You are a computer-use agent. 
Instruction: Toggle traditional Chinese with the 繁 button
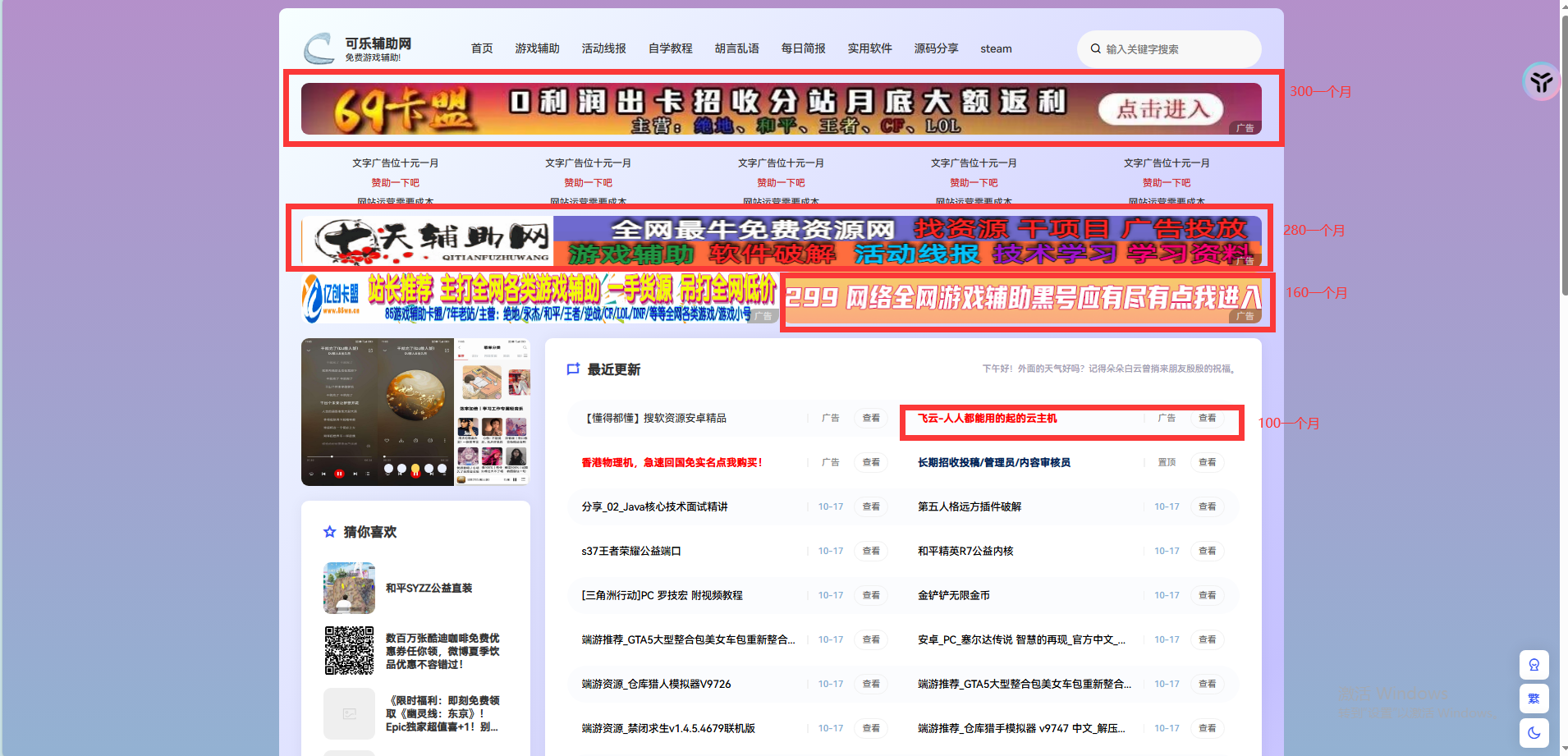point(1534,699)
